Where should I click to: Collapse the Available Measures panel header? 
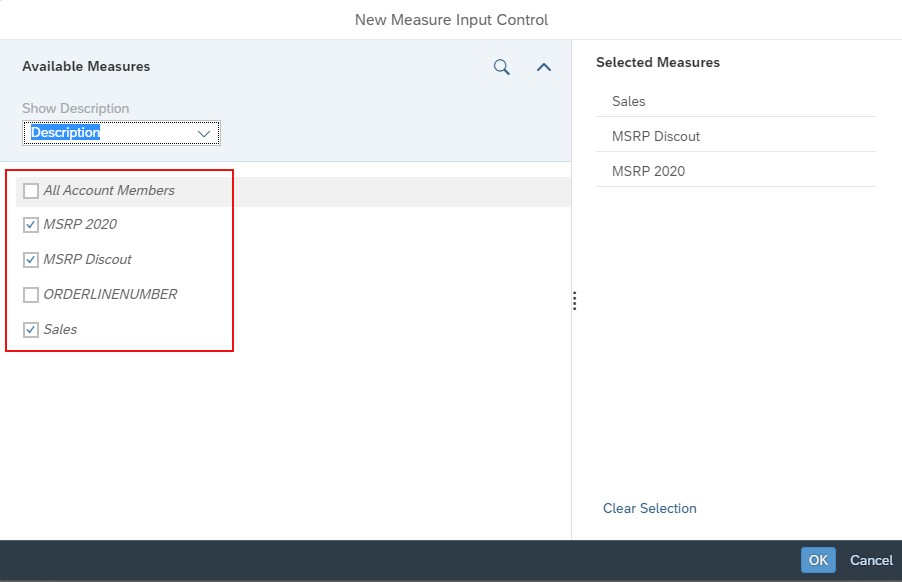pos(543,67)
